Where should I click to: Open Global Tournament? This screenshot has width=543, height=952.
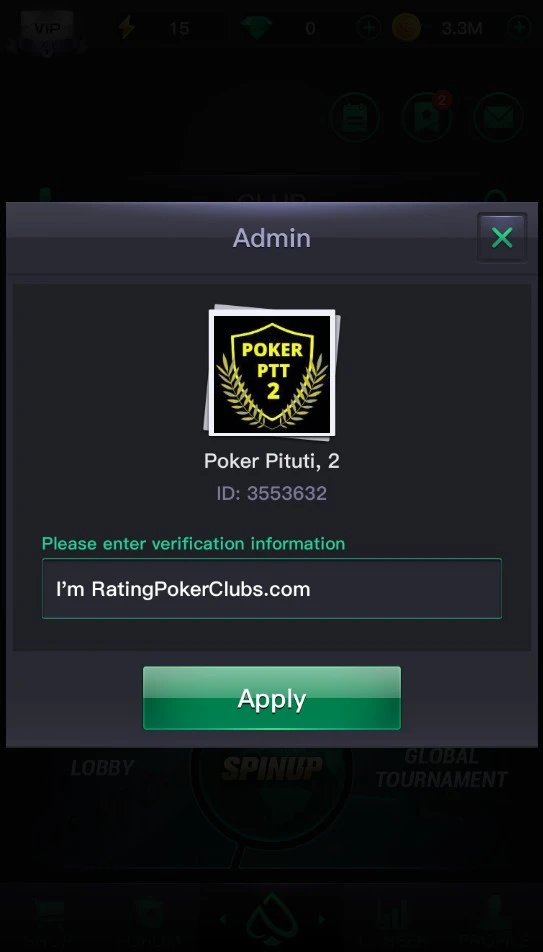441,768
